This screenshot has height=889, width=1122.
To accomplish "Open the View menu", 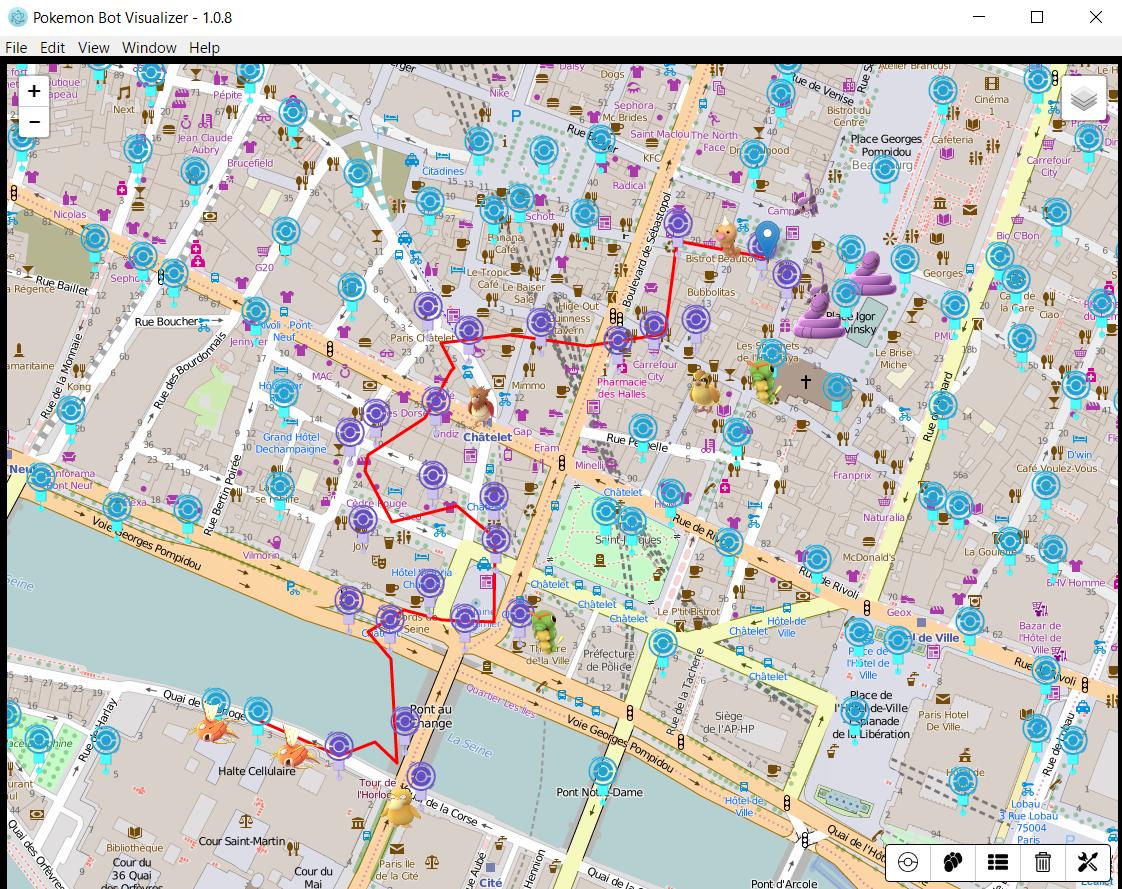I will pyautogui.click(x=94, y=47).
